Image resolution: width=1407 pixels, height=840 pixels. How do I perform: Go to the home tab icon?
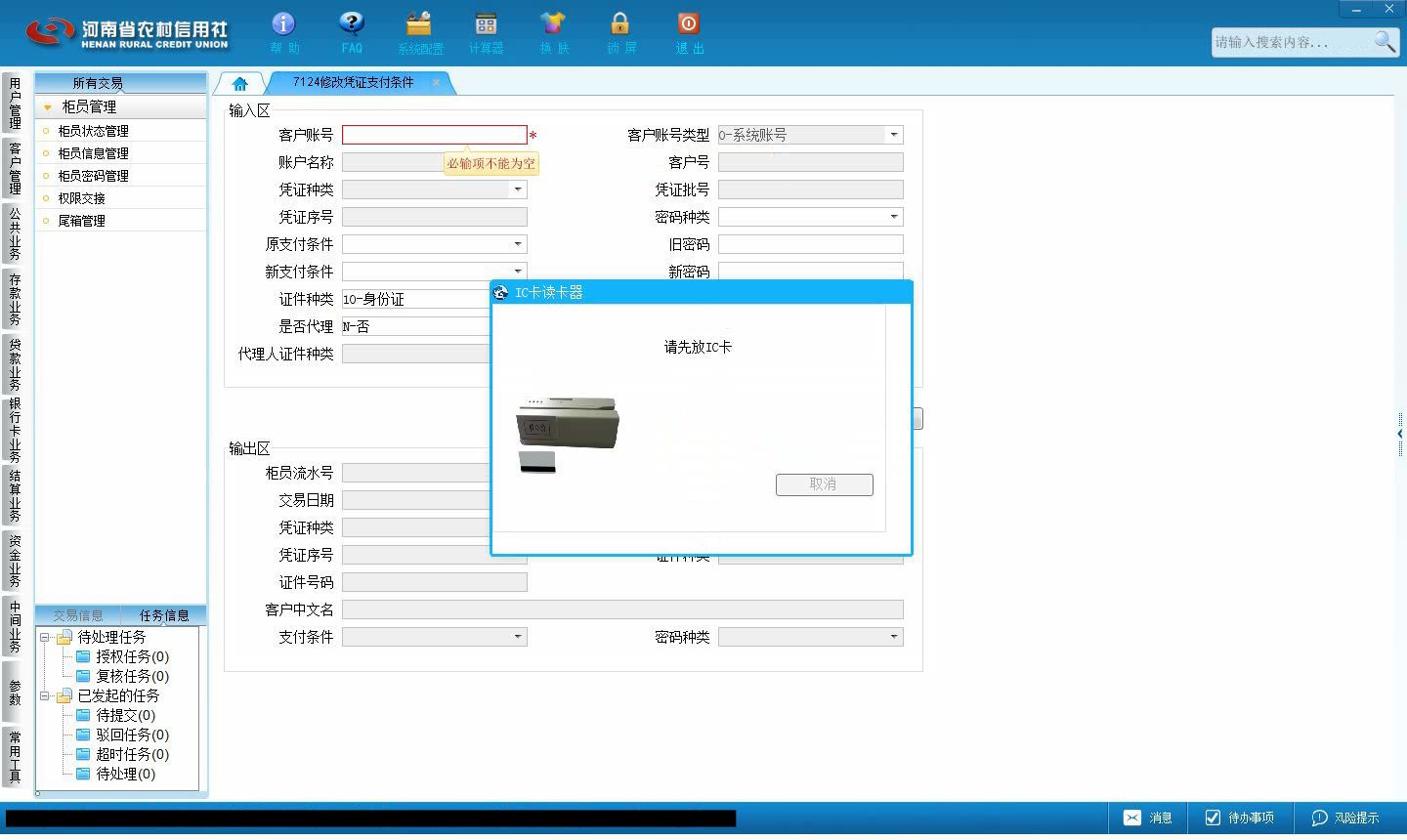[239, 83]
